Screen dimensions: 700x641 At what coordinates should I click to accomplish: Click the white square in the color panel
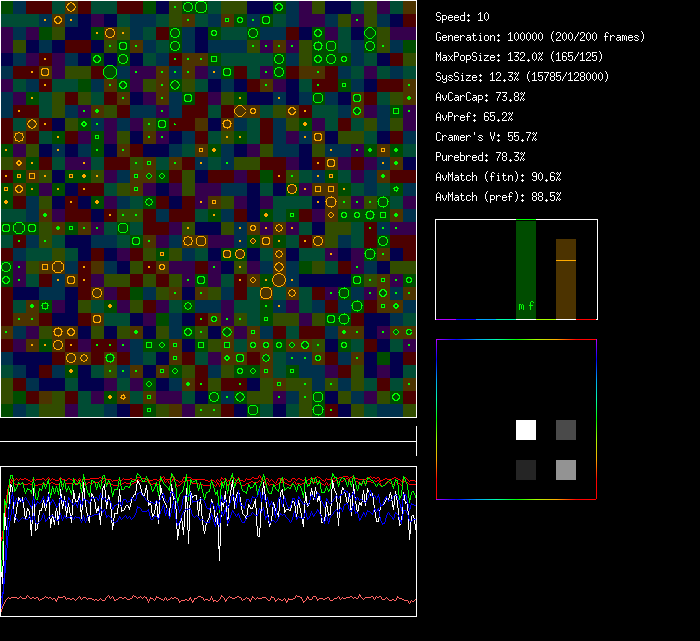point(526,430)
